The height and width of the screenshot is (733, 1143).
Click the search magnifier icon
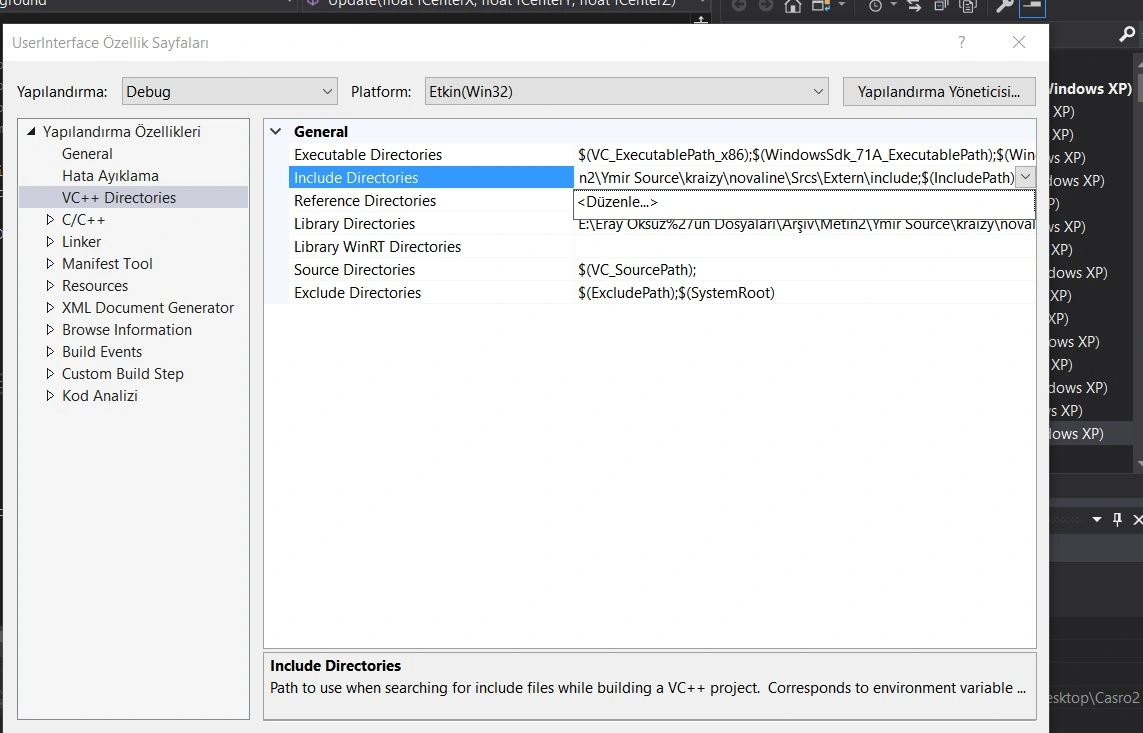tap(1126, 35)
